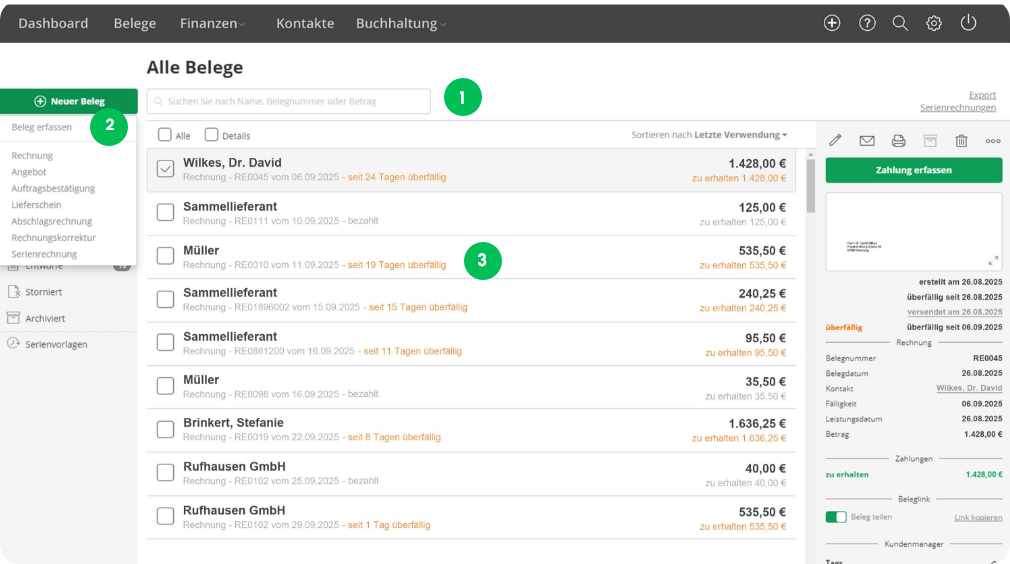Send the invoice via the envelope icon

(x=867, y=141)
